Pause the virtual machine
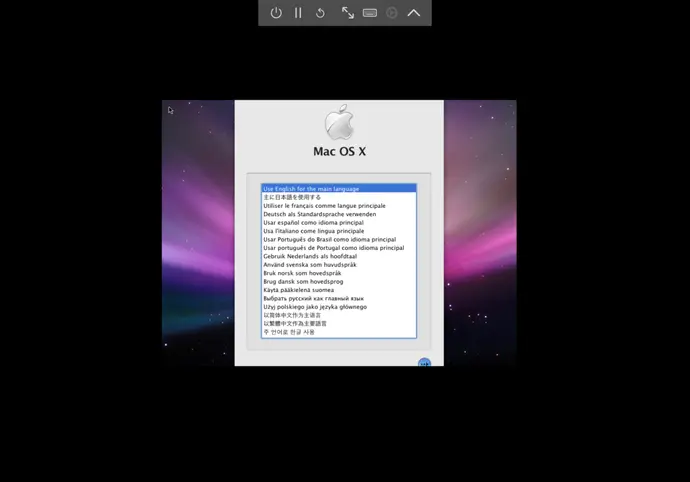 298,13
